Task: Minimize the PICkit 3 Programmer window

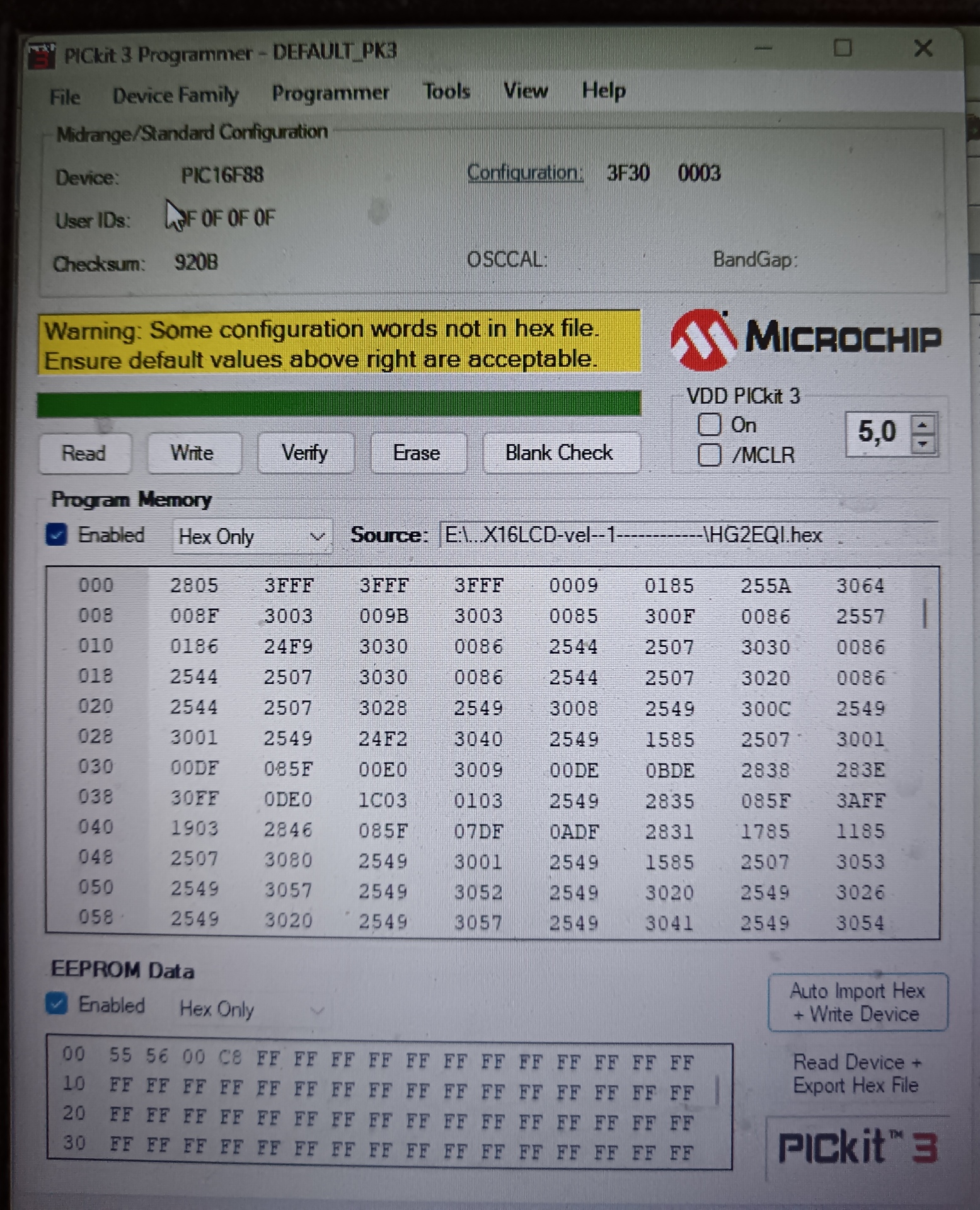Action: pos(764,49)
